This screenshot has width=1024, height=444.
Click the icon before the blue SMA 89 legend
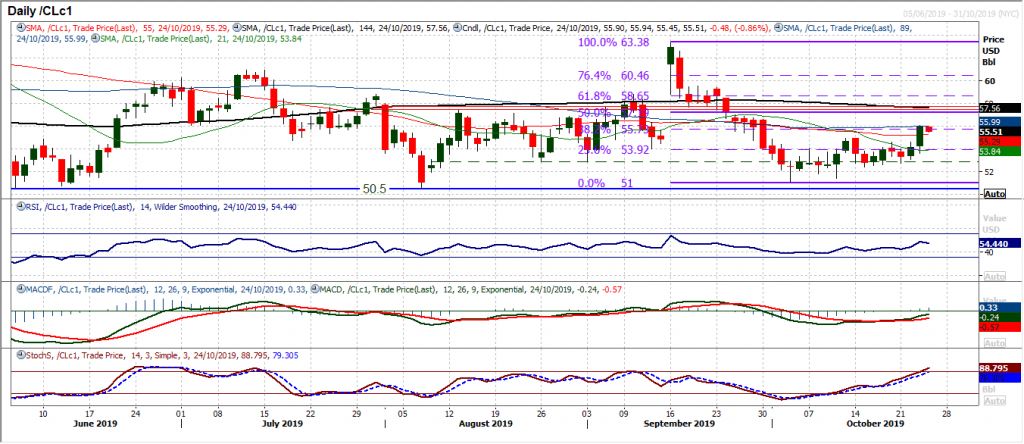[x=779, y=27]
